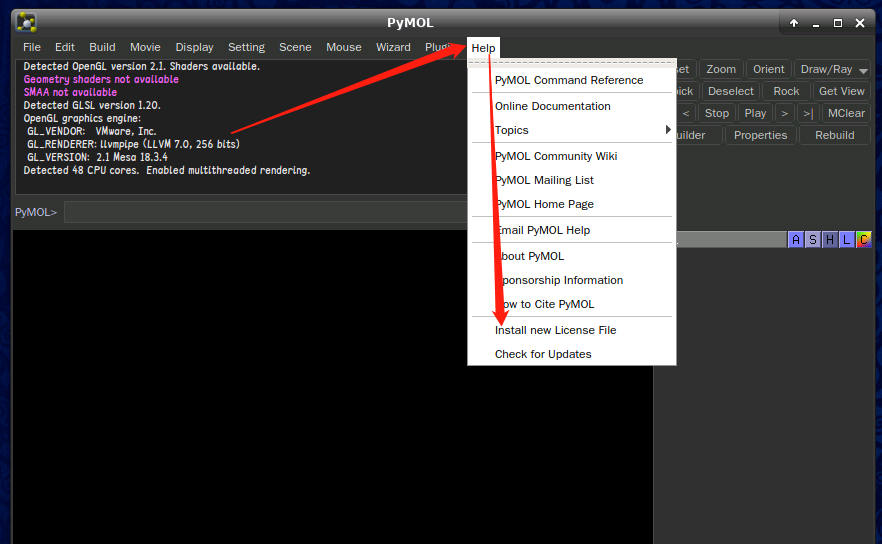Screen dimensions: 882x544
Task: Step one frame backward with < button
Action: [x=686, y=113]
